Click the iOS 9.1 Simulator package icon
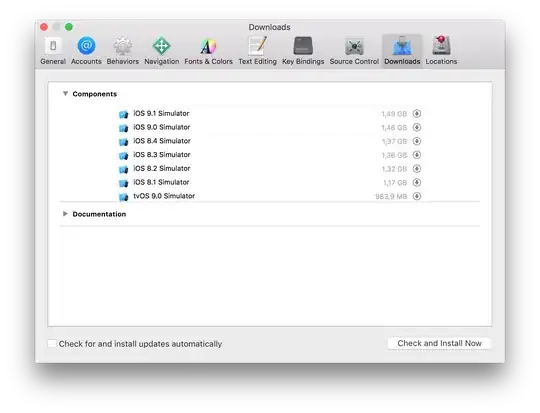The height and width of the screenshot is (413, 540). click(x=123, y=114)
